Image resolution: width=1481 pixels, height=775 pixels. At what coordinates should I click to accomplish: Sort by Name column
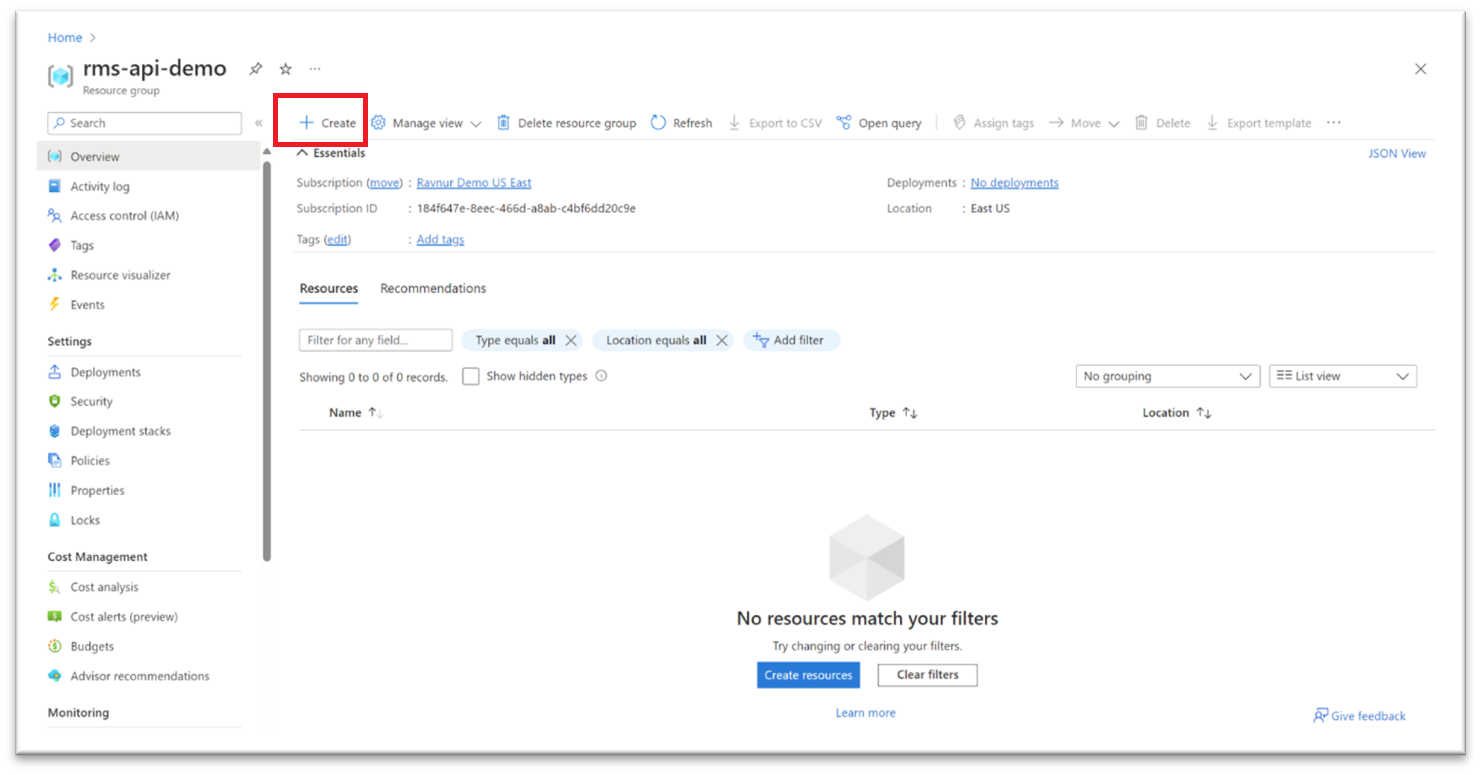(356, 413)
